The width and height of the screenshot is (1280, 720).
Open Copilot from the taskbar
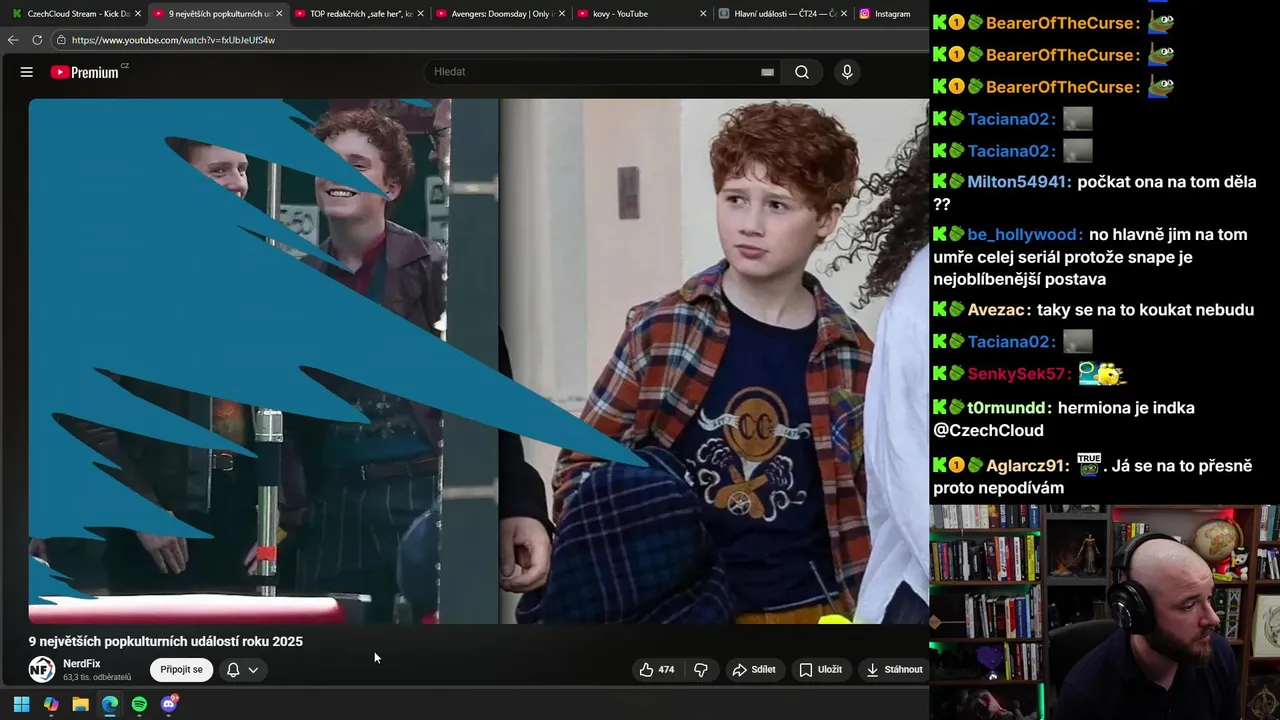click(x=51, y=704)
